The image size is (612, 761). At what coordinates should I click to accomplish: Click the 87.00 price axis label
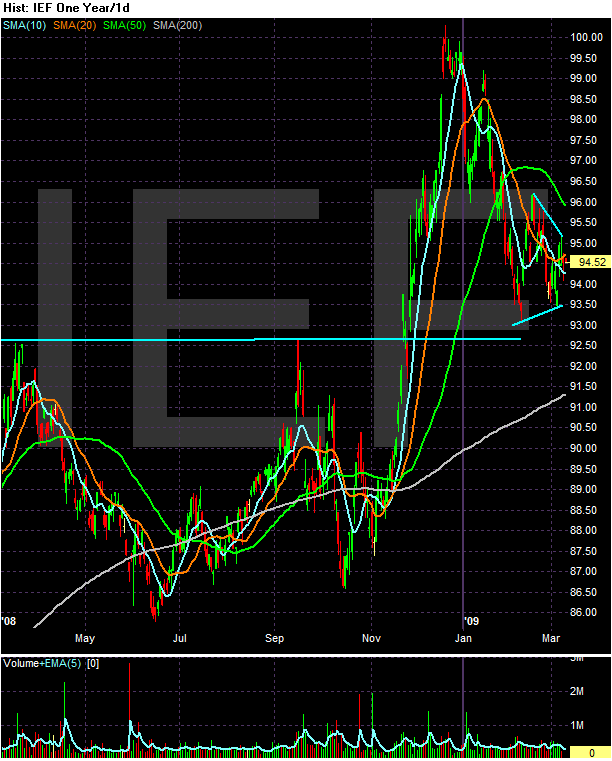[x=583, y=572]
